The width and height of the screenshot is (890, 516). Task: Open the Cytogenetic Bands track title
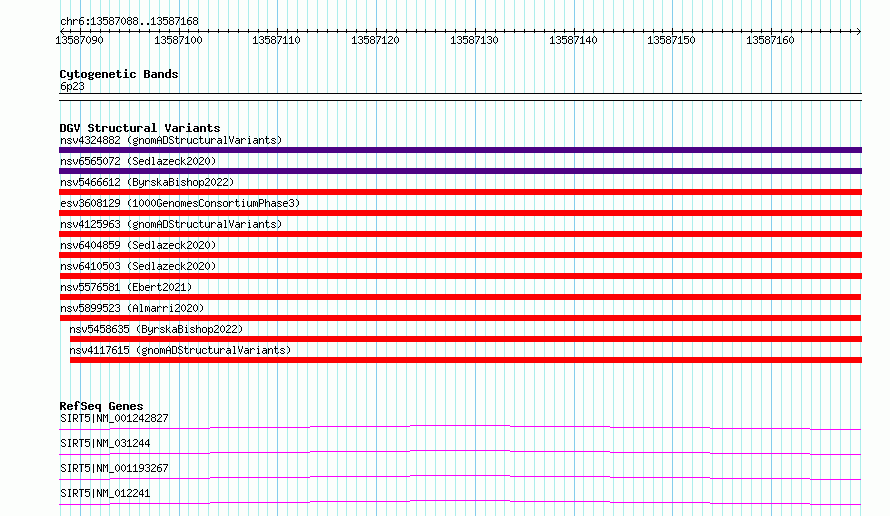click(x=119, y=74)
